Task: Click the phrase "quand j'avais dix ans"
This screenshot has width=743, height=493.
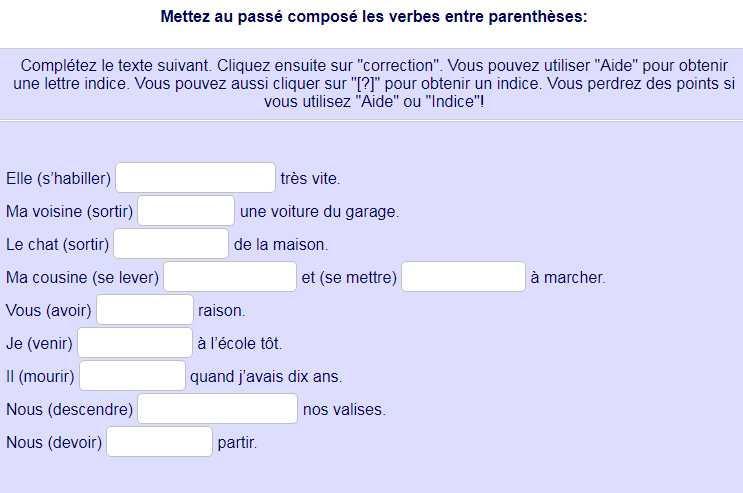Action: click(266, 376)
